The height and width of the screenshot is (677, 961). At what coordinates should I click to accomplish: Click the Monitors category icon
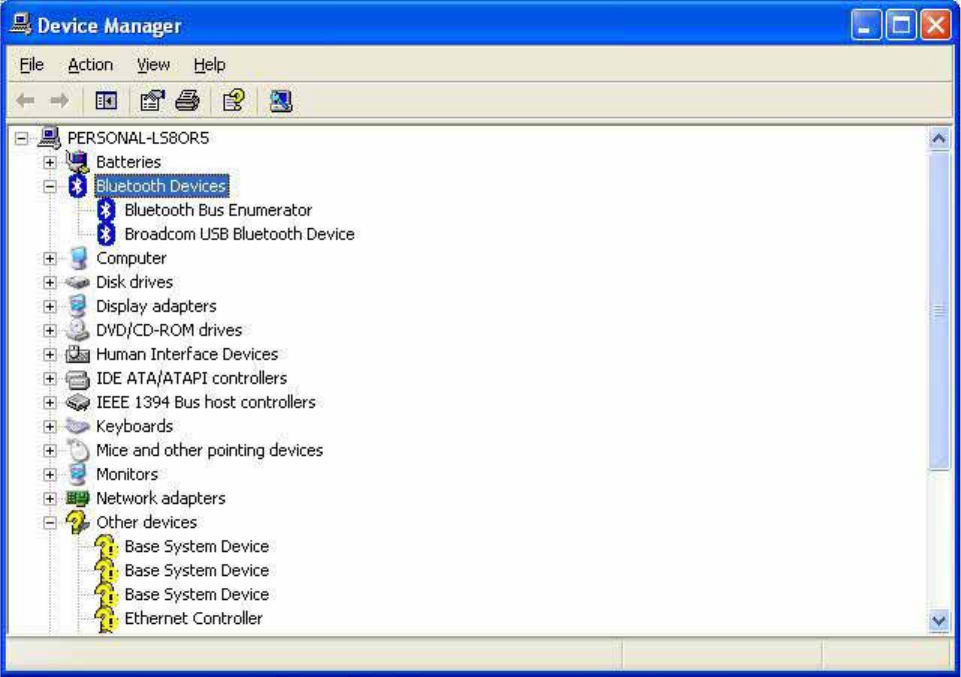coord(77,474)
